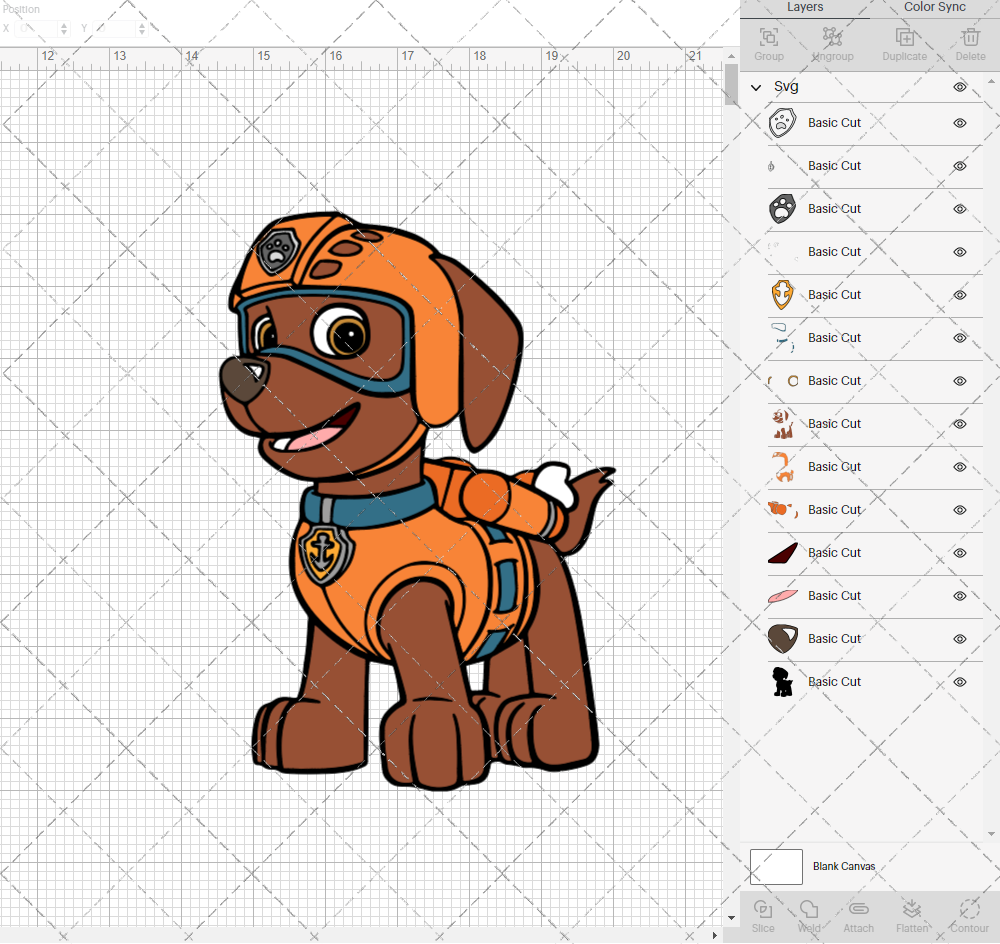Switch to the Color Sync tab
Screen dimensions: 1000x944
coord(934,7)
